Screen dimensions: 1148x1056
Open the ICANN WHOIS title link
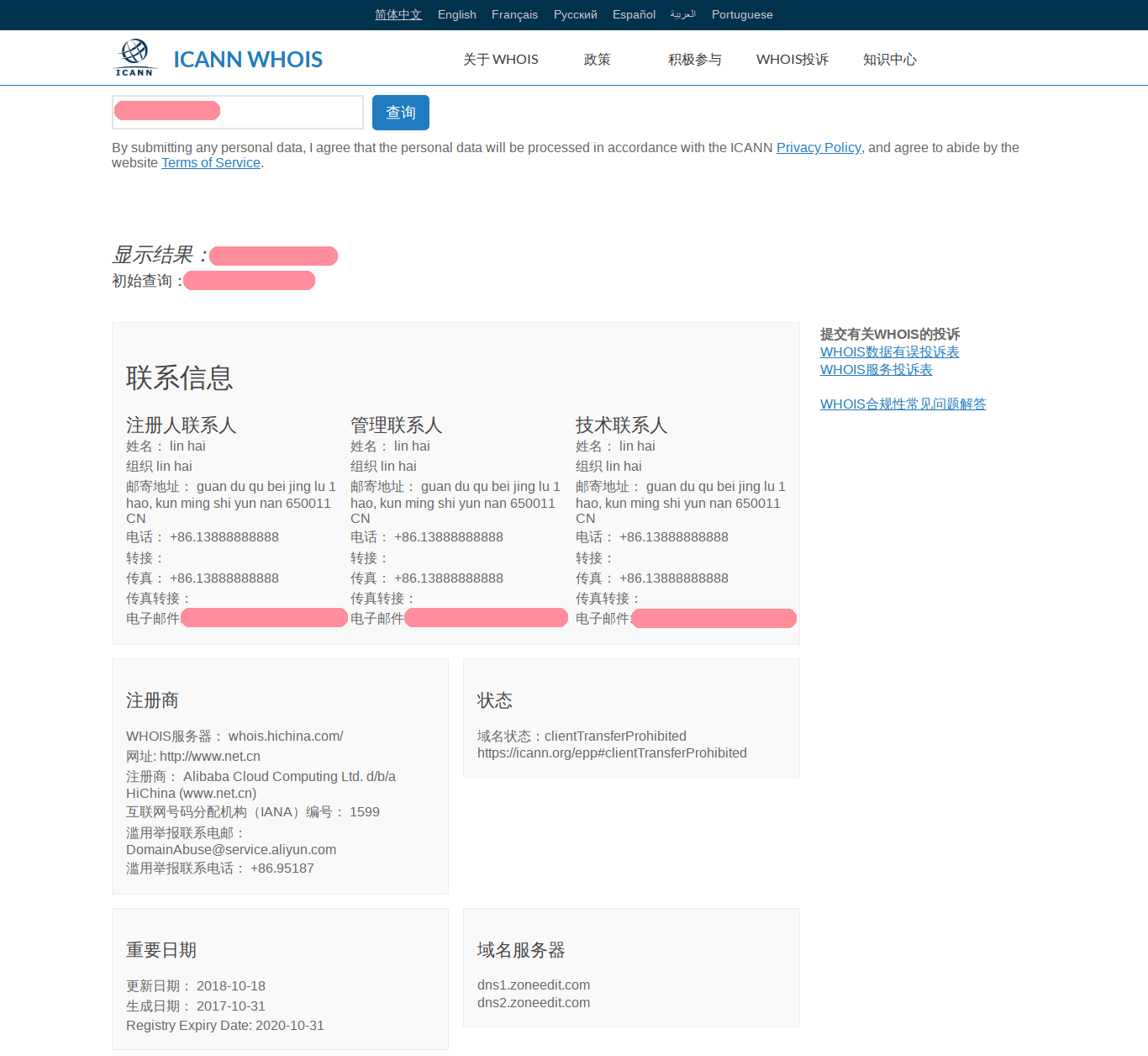[x=248, y=60]
